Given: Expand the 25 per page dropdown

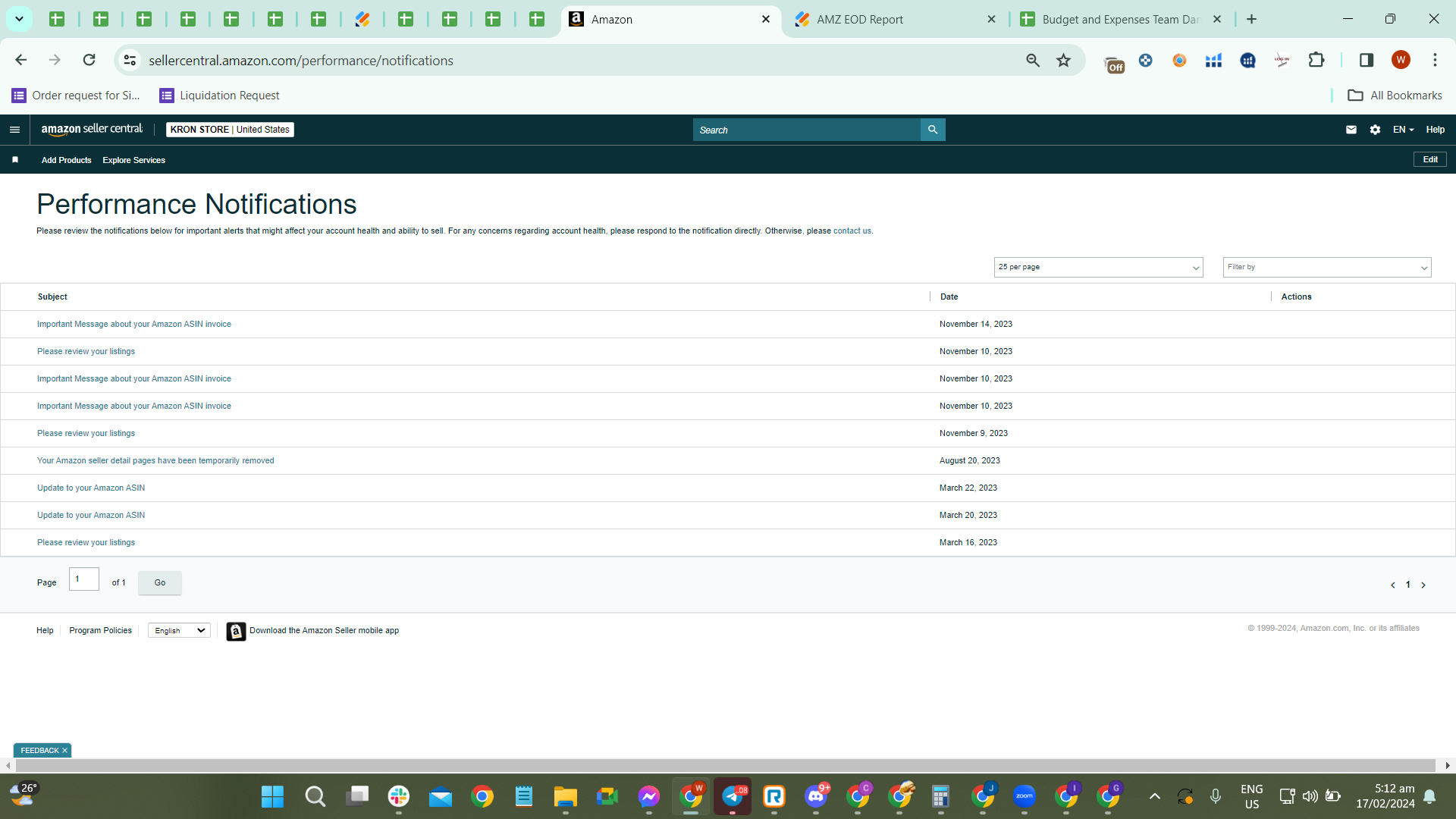Looking at the screenshot, I should point(1098,267).
